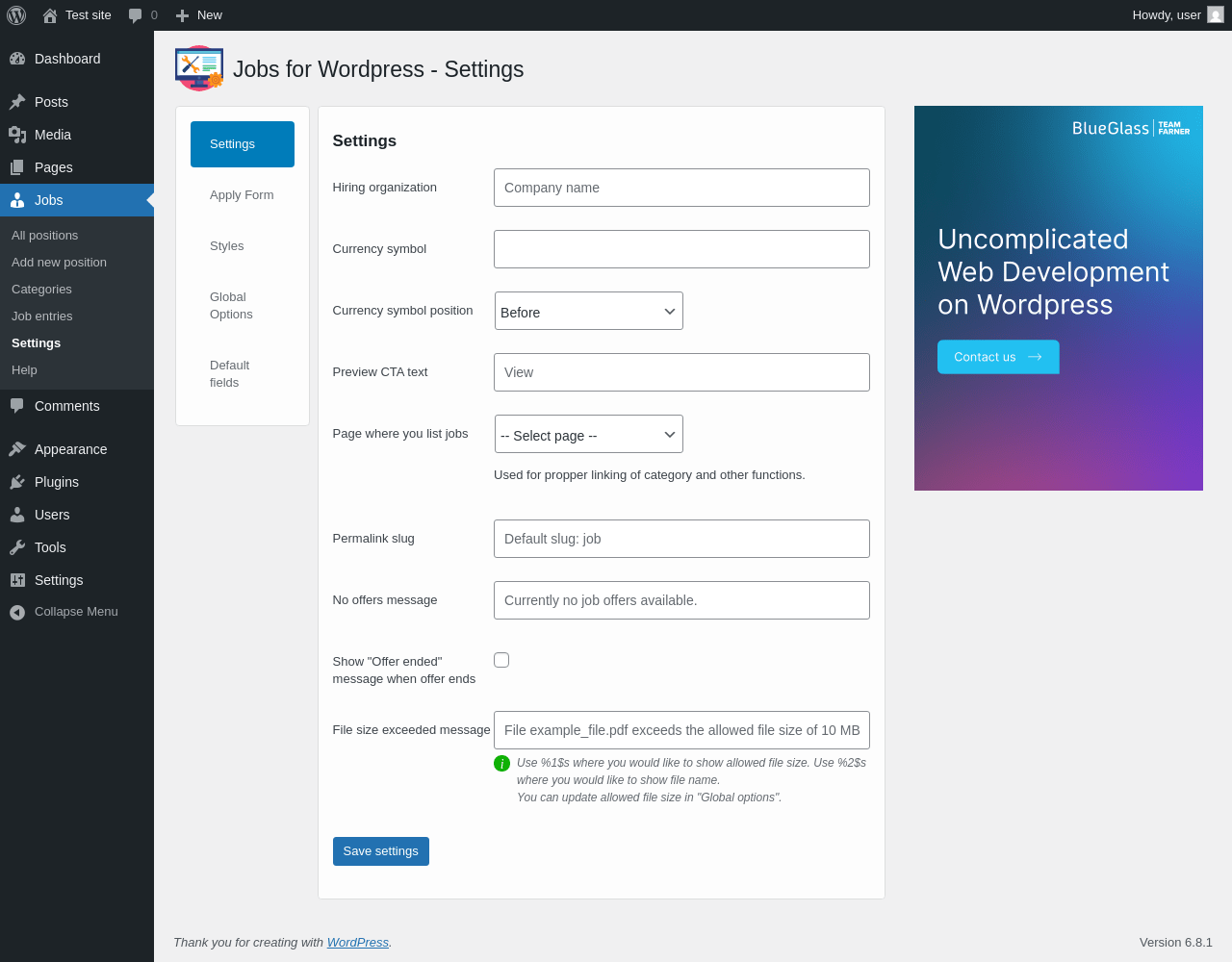
Task: Click the Save settings button
Action: tap(381, 851)
